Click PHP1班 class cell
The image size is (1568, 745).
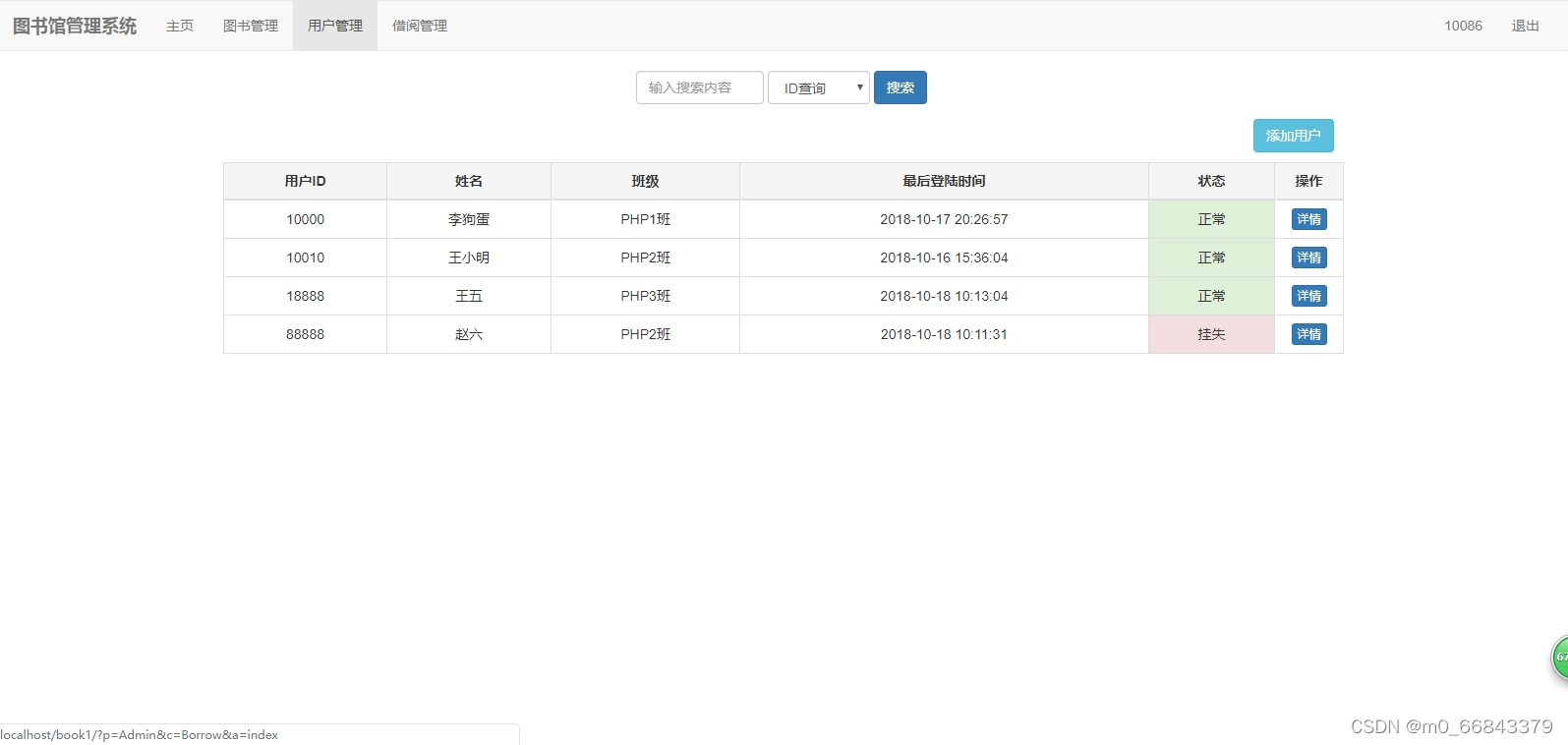(x=645, y=219)
